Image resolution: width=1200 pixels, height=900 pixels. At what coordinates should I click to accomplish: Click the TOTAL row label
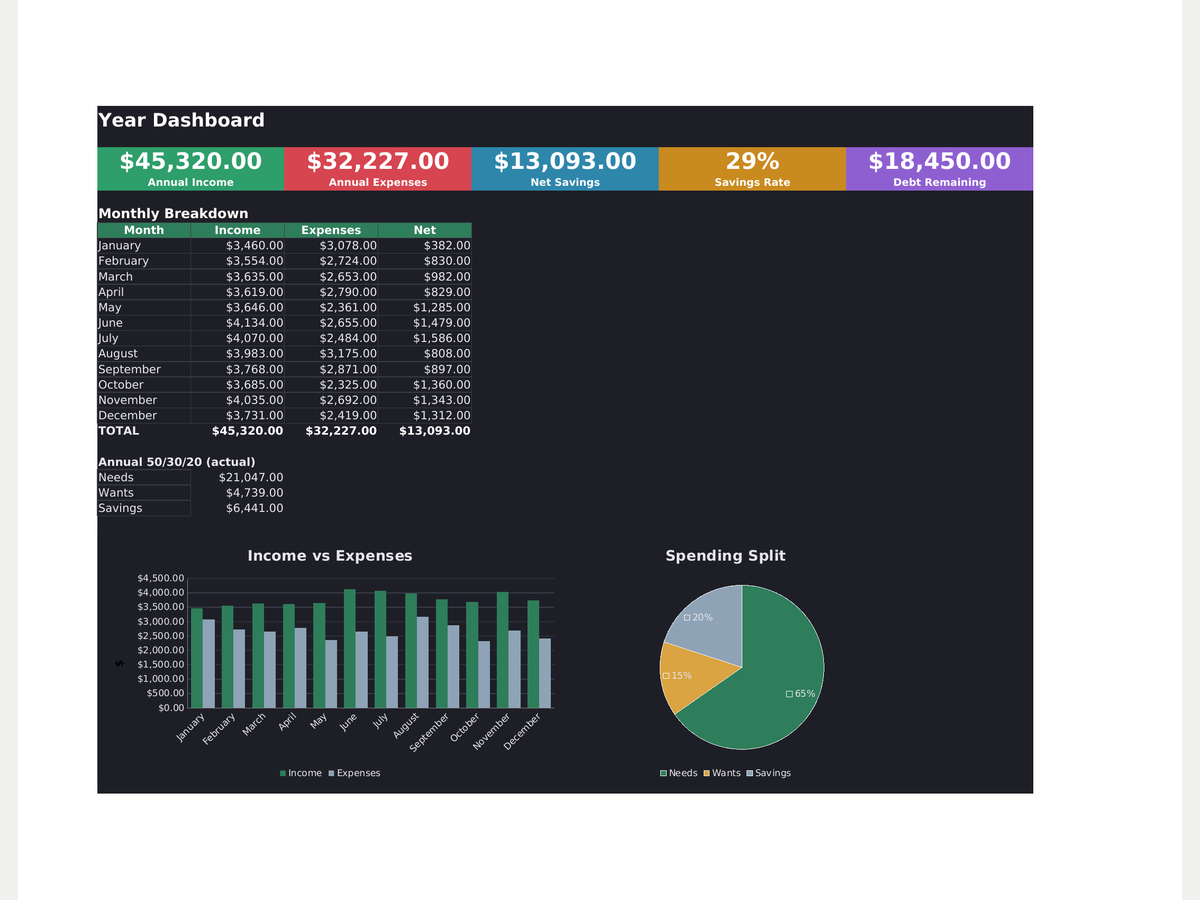click(144, 431)
